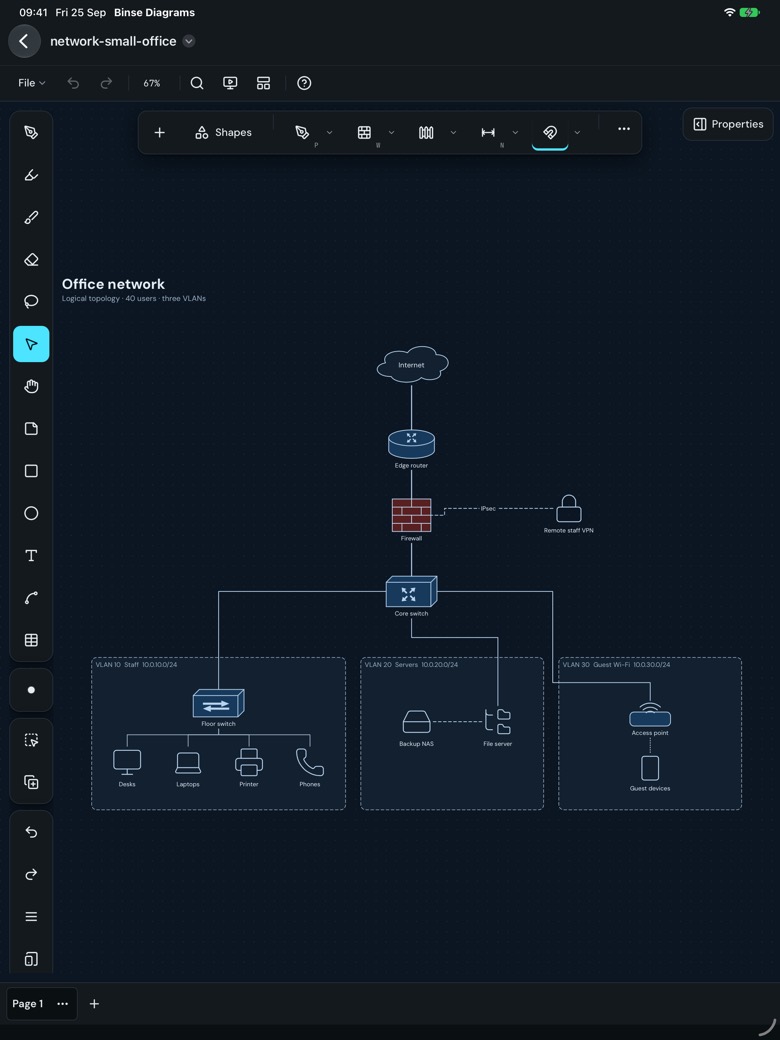780x1040 pixels.
Task: Select the Access point icon
Action: pos(650,715)
